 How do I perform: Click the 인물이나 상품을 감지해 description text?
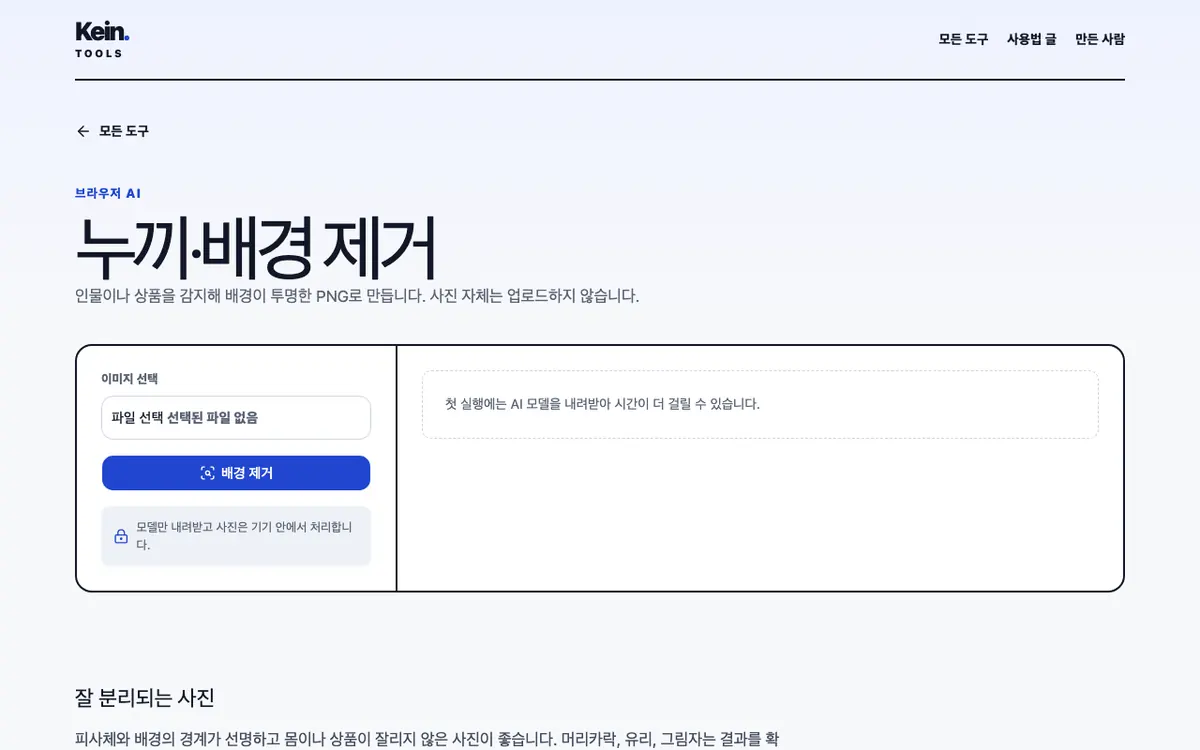pos(357,296)
